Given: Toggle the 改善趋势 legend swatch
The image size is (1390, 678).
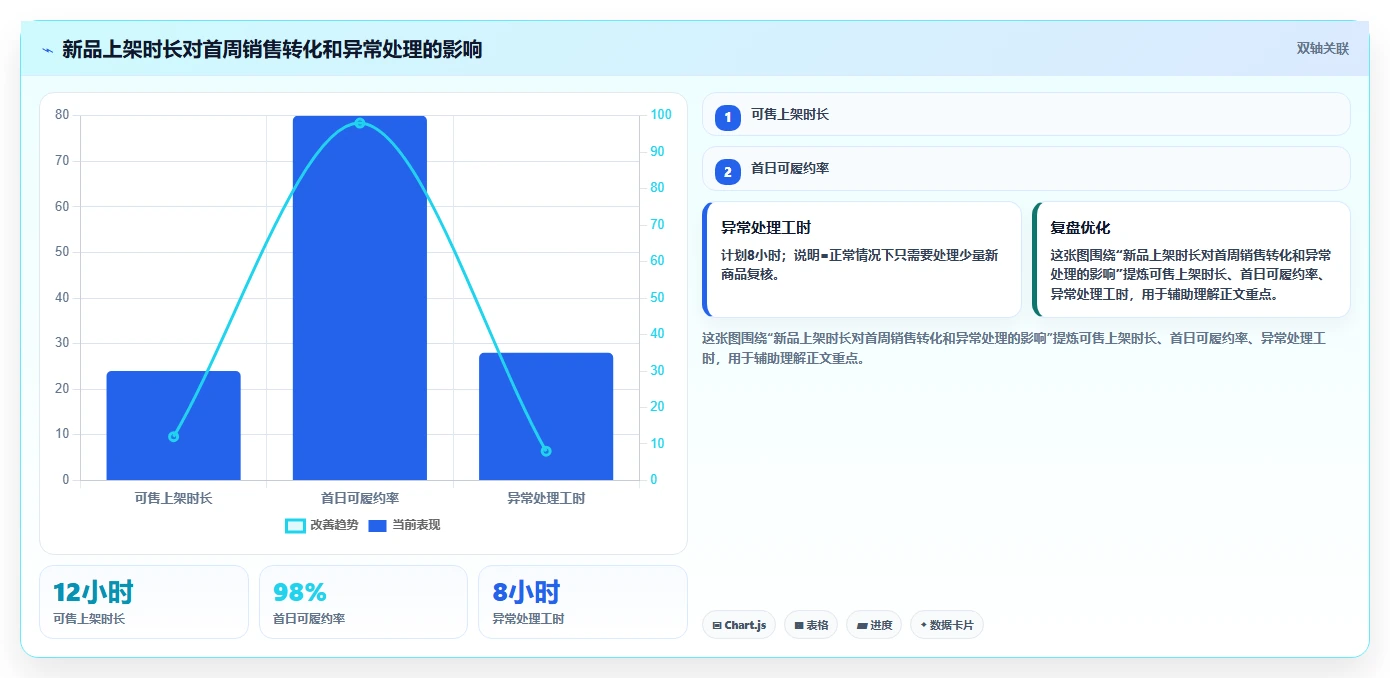Looking at the screenshot, I should click(x=295, y=526).
